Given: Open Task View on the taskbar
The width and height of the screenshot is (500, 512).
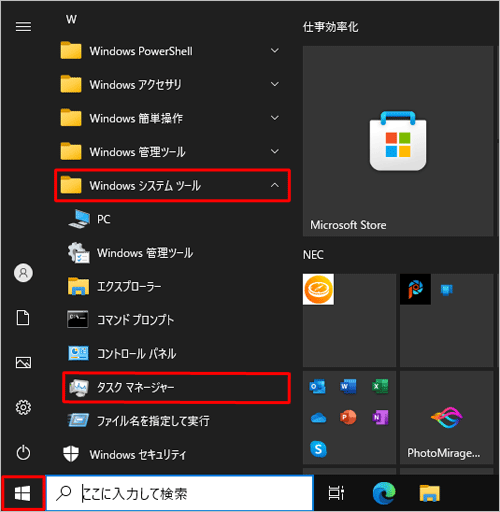Looking at the screenshot, I should tap(336, 493).
